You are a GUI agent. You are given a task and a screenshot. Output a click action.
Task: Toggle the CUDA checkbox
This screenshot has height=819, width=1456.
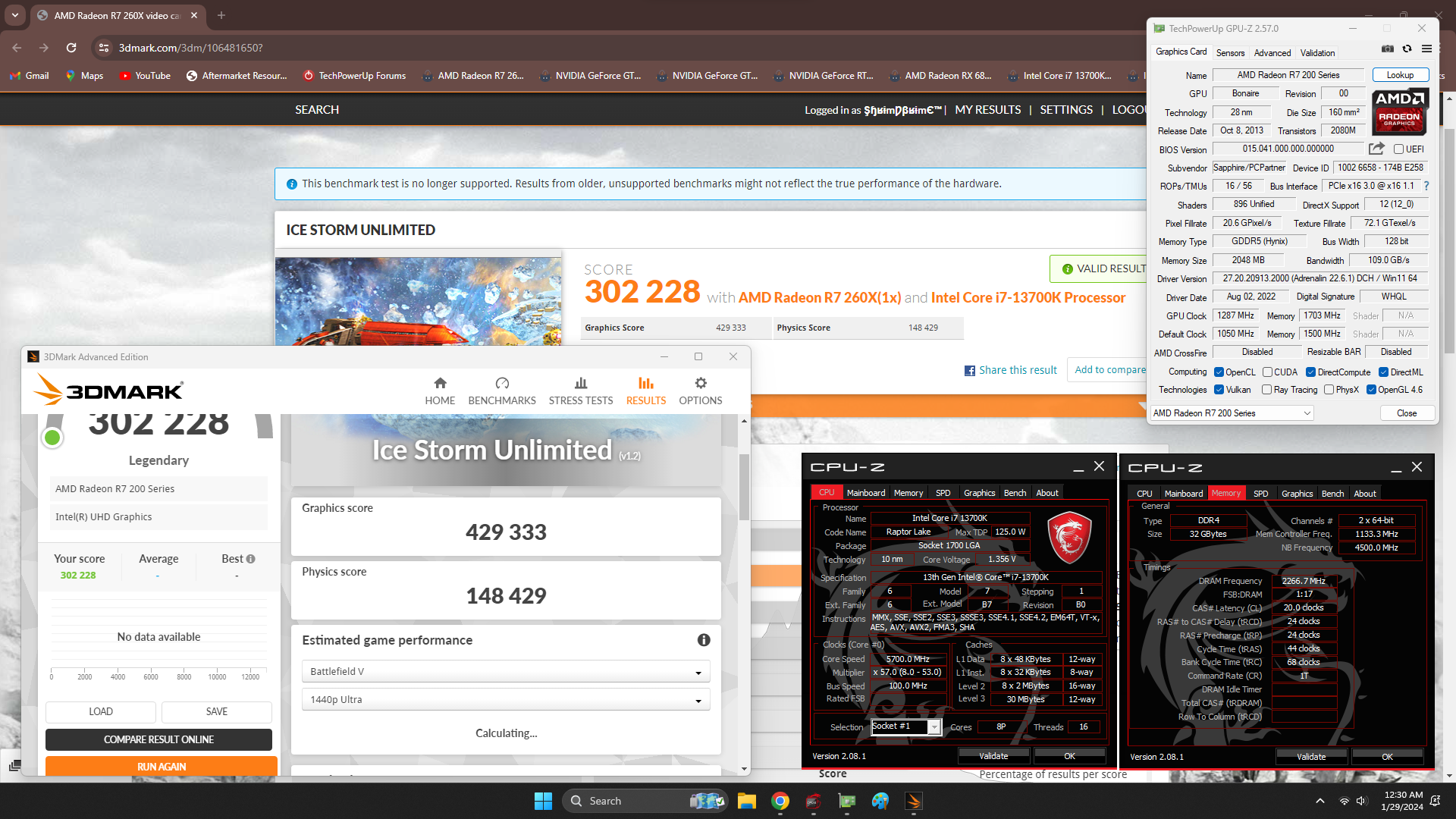tap(1267, 372)
